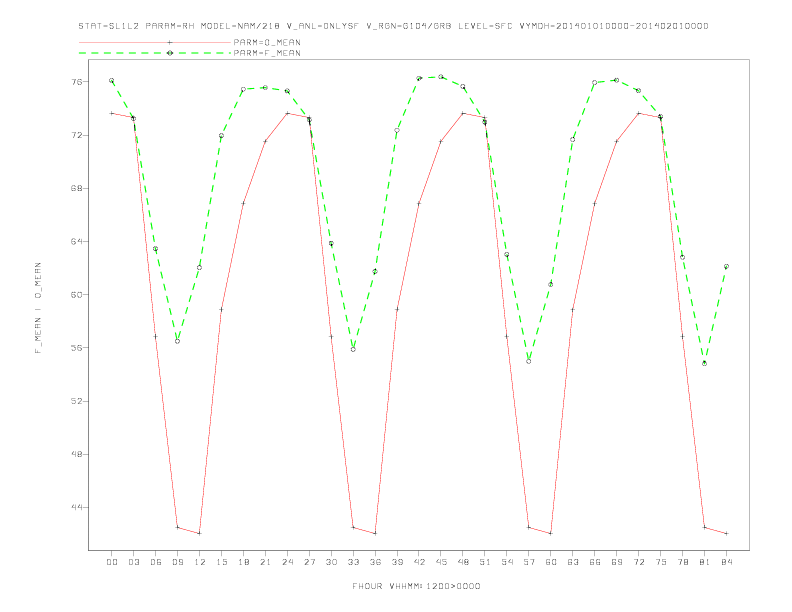
Task: Click x-axis tick label 12
Action: [200, 562]
